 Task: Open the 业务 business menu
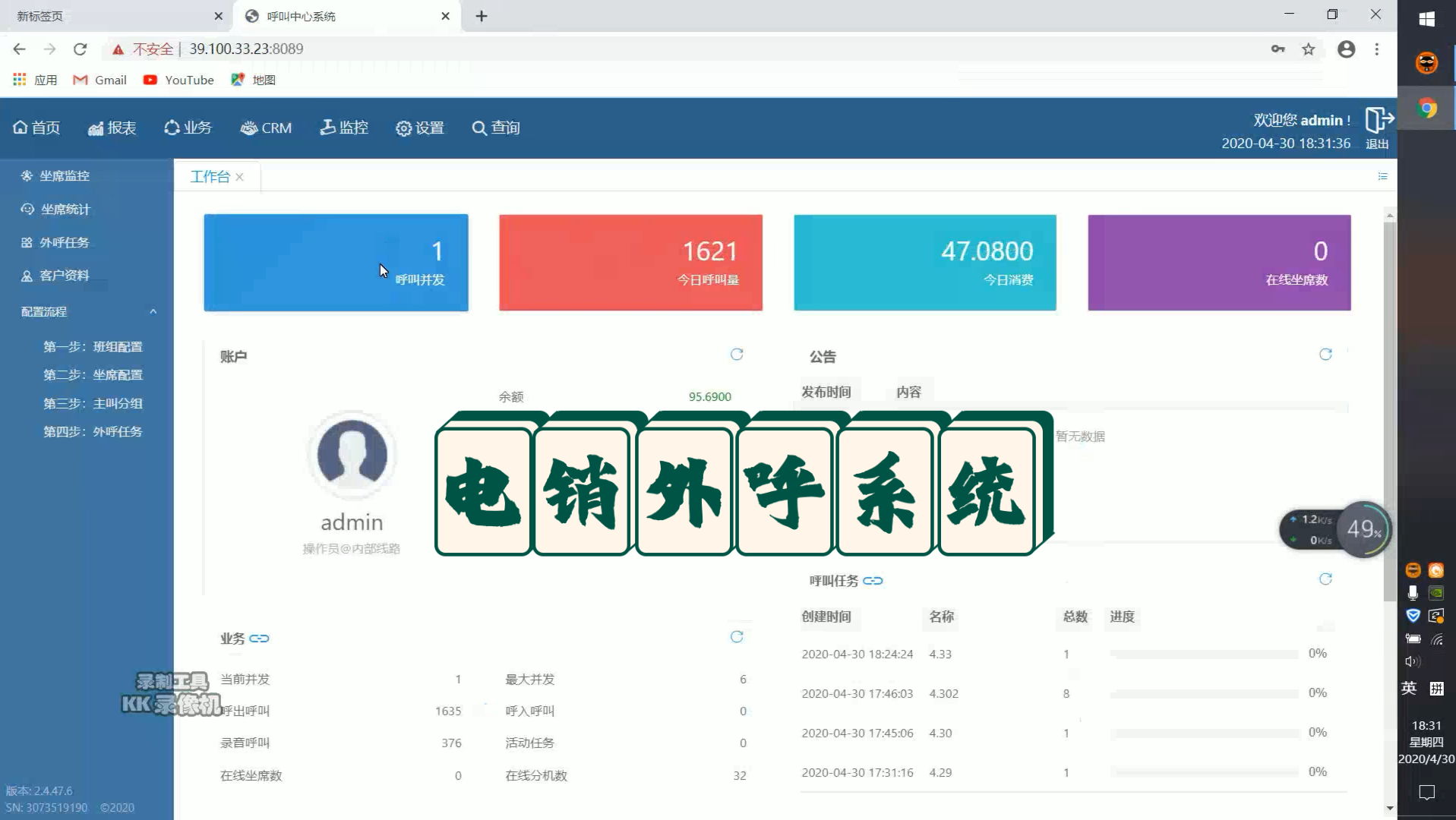click(188, 128)
